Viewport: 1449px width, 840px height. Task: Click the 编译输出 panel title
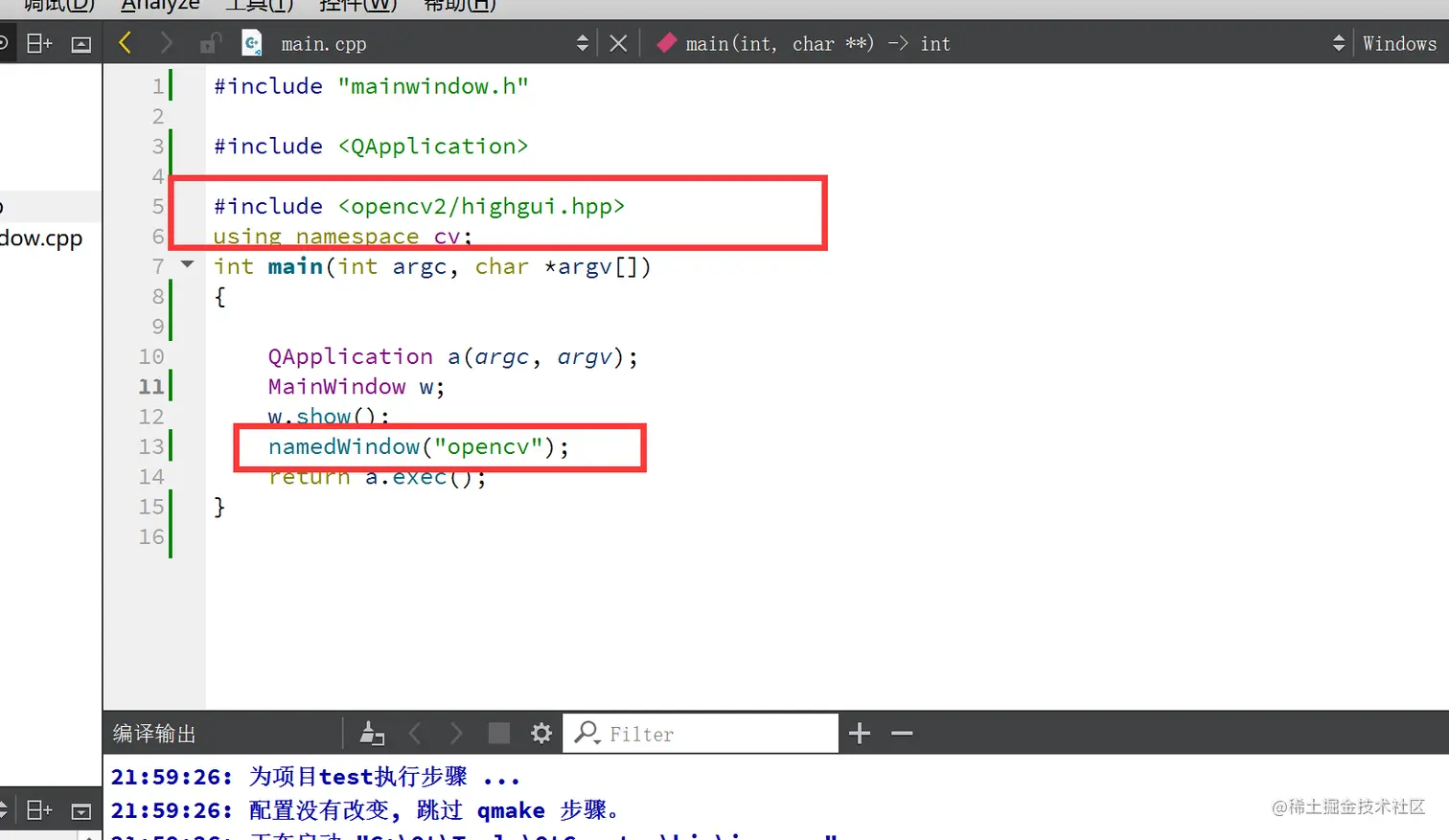tap(154, 734)
